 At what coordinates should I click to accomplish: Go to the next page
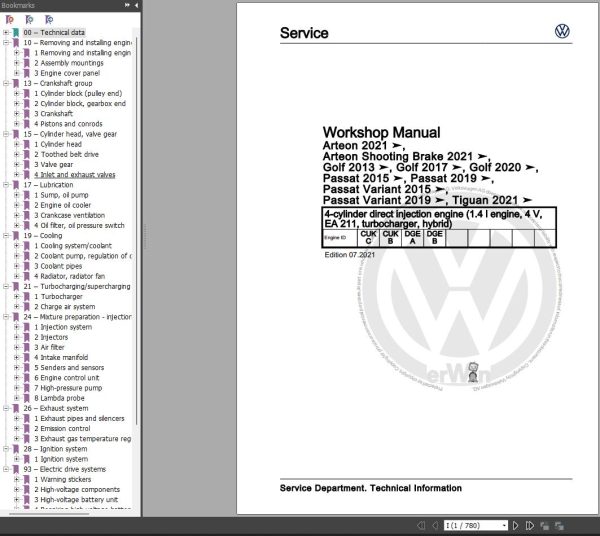click(515, 525)
